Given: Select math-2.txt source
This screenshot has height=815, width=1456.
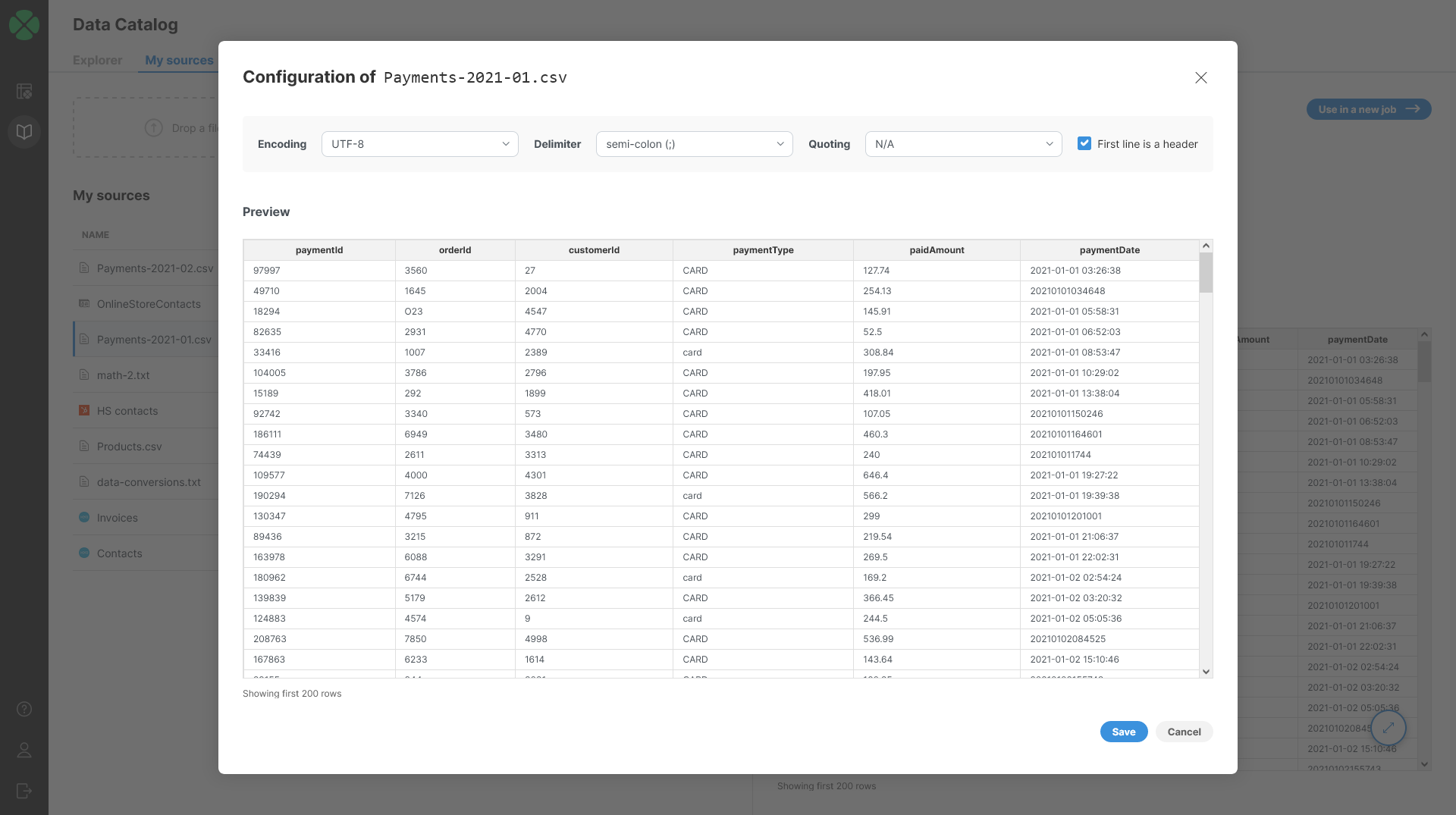Looking at the screenshot, I should pos(123,375).
